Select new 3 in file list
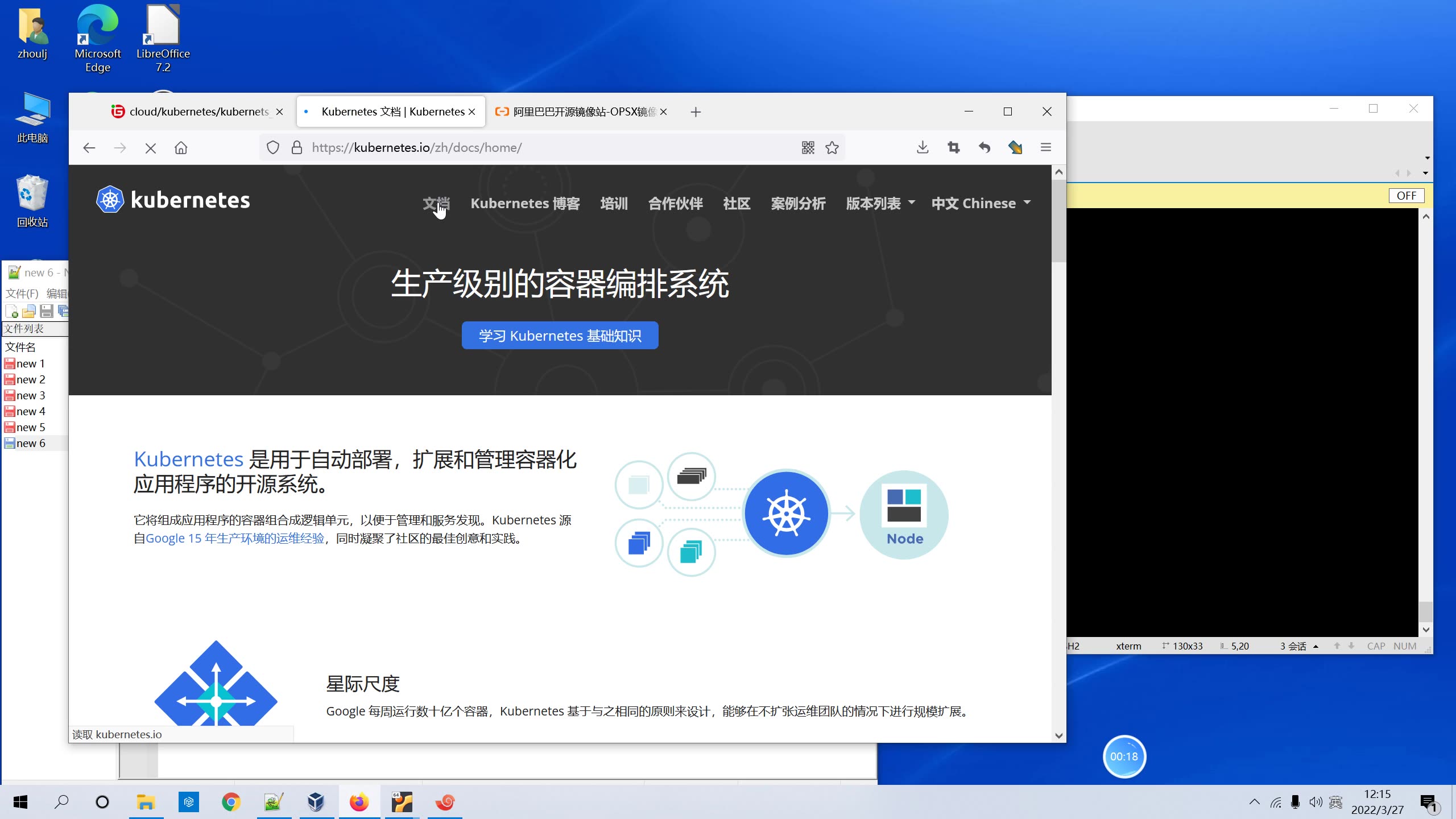The width and height of the screenshot is (1456, 819). pyautogui.click(x=30, y=395)
